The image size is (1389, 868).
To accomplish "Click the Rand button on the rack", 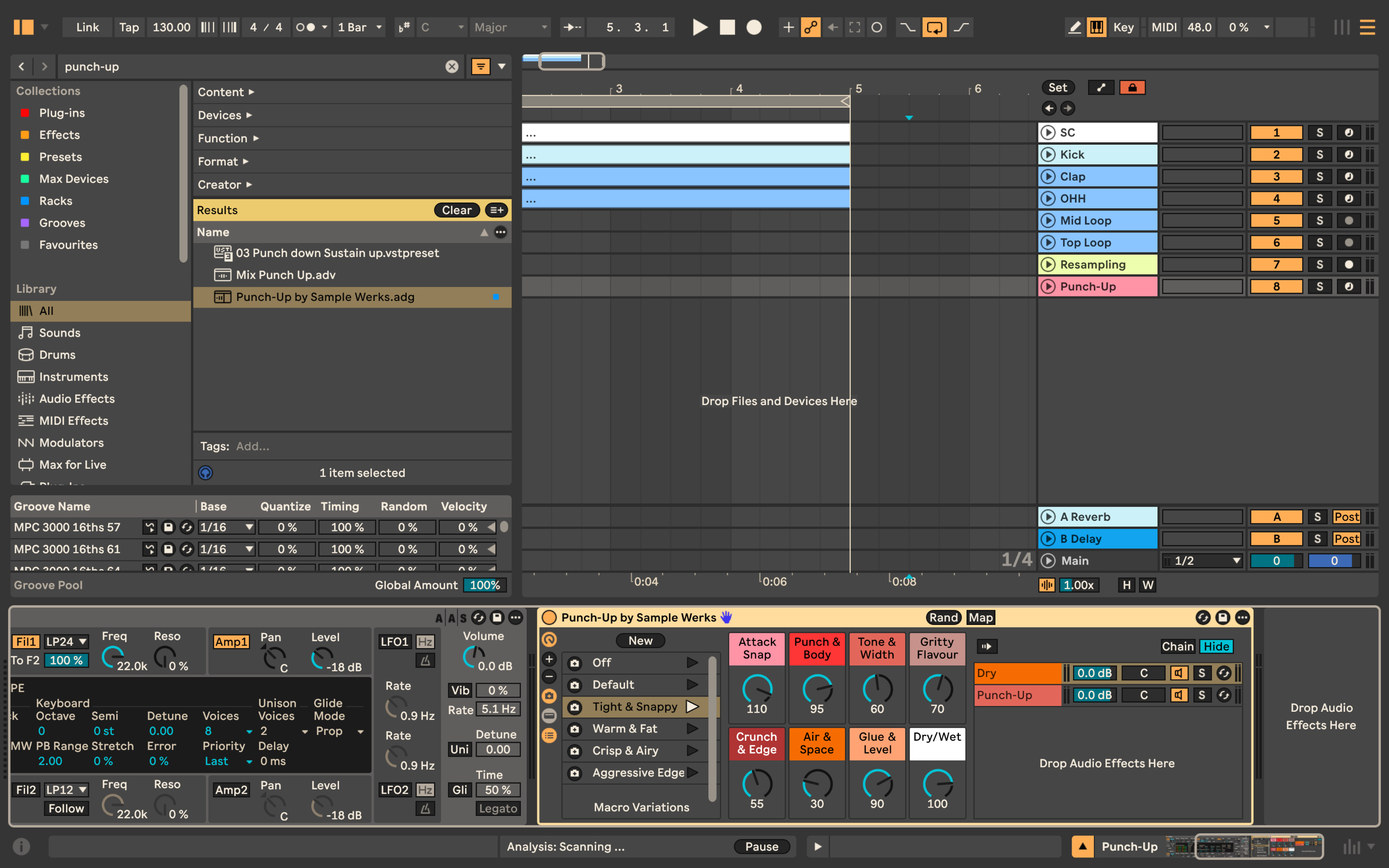I will (943, 617).
